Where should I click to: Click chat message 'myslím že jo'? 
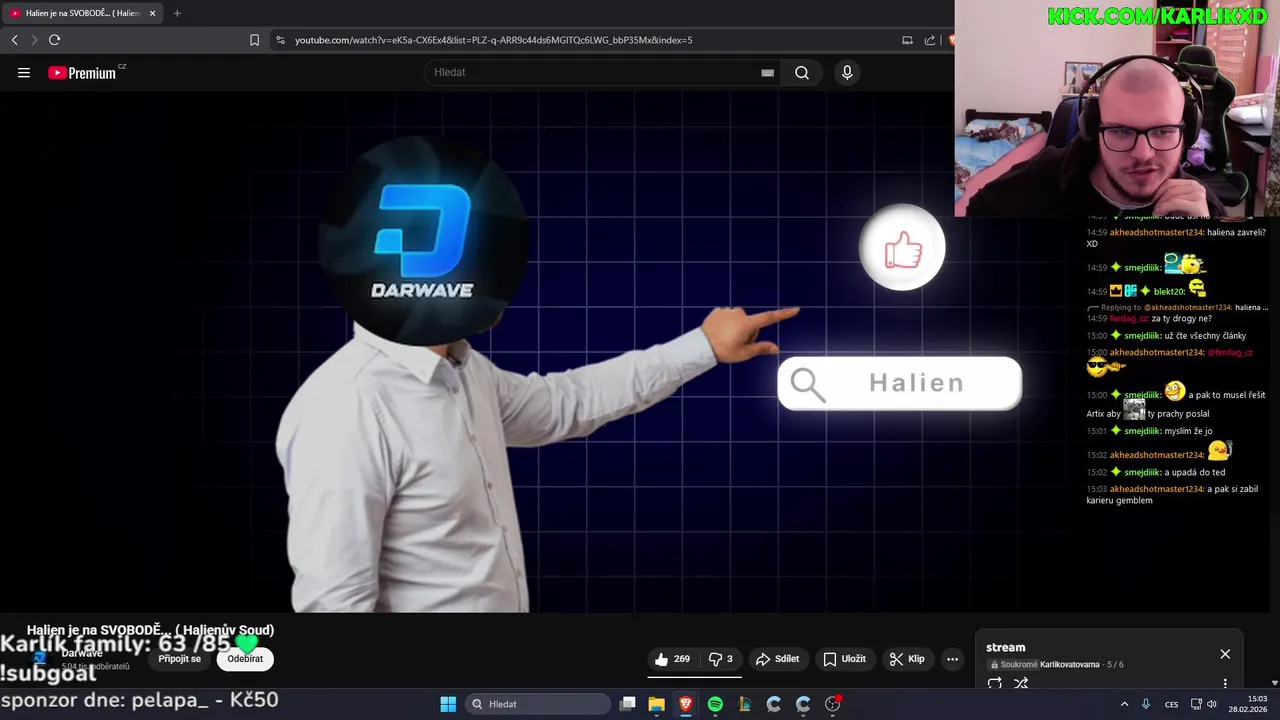coord(1188,431)
